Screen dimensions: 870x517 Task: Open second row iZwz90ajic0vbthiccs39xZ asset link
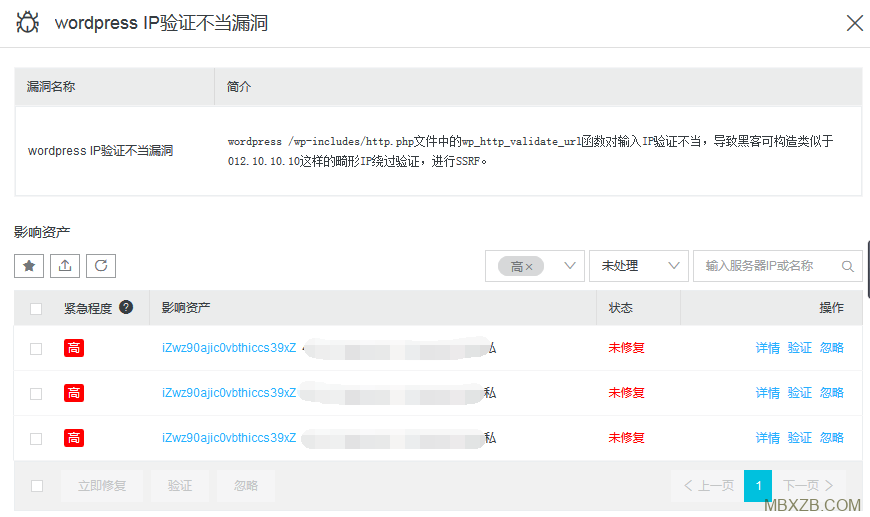[229, 393]
